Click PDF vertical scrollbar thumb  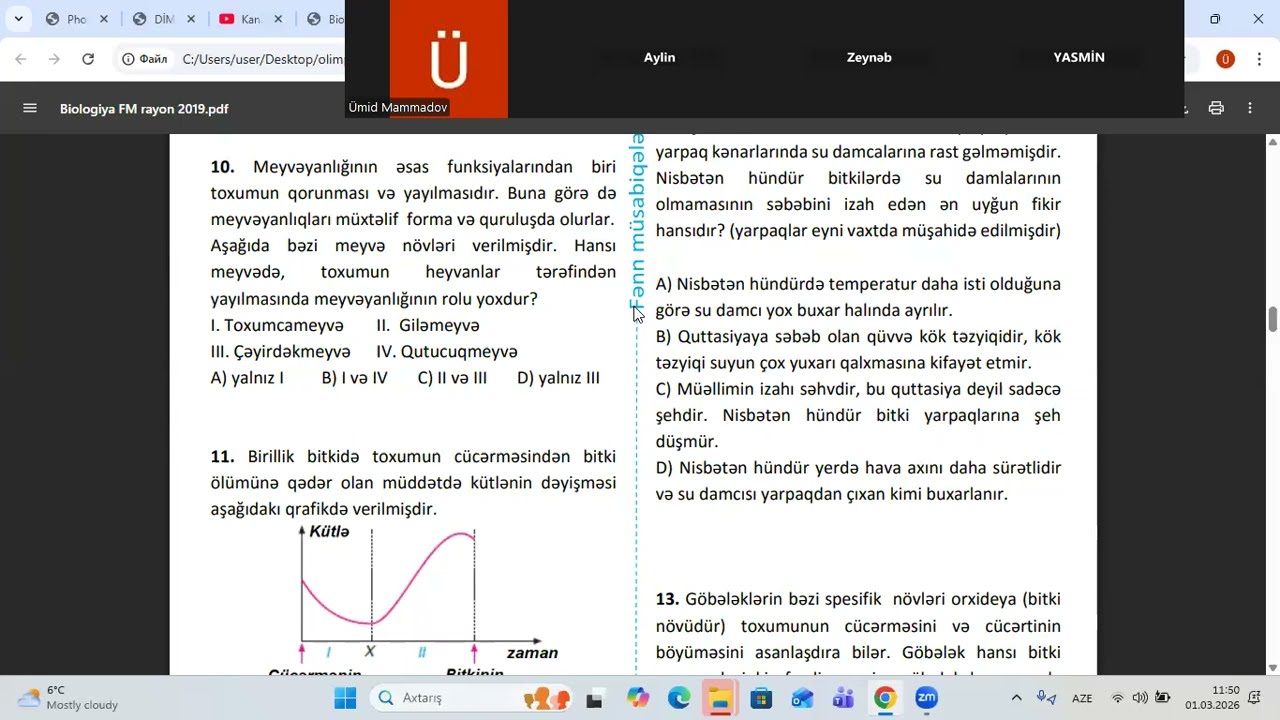pyautogui.click(x=1273, y=319)
